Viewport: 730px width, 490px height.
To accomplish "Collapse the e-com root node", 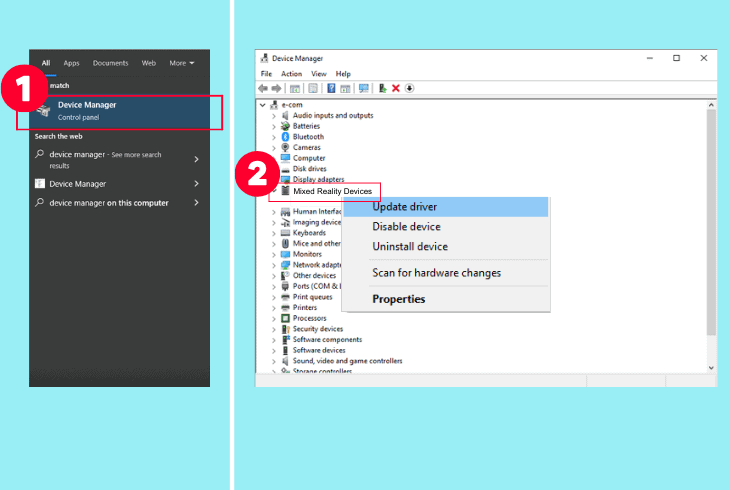I will coord(263,105).
